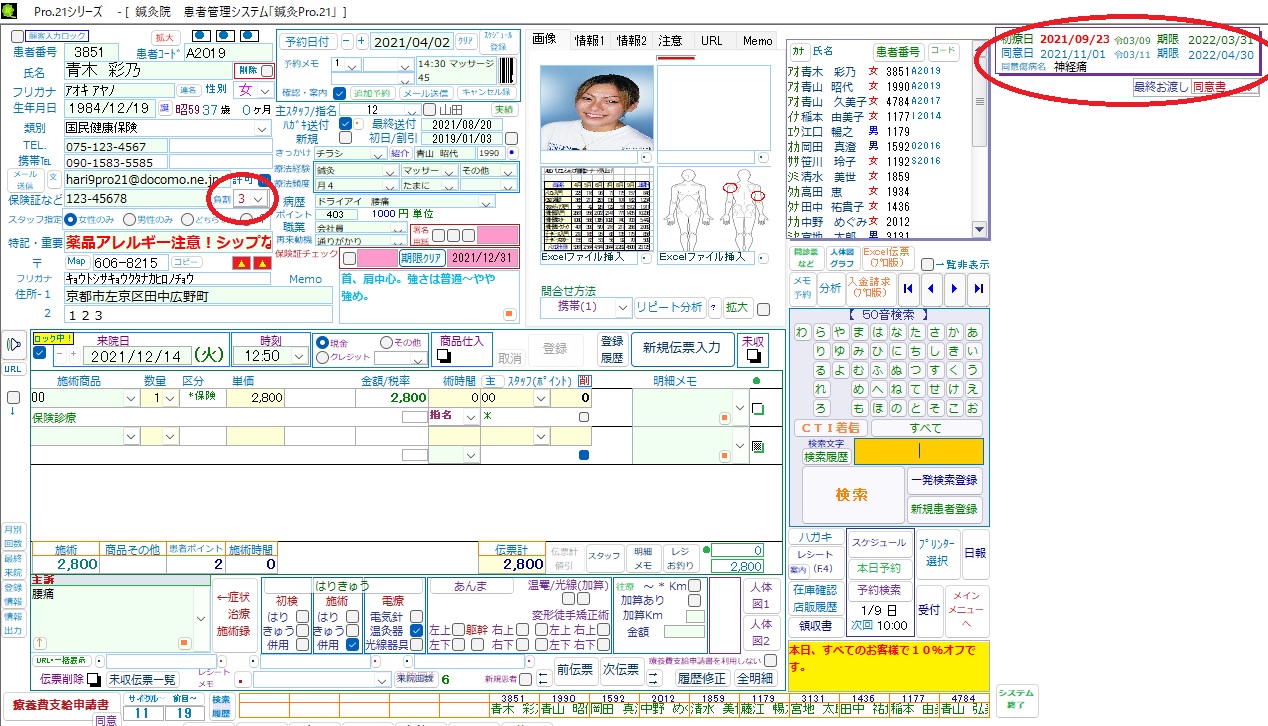This screenshot has width=1268, height=726.
Task: Jump to last patient record arrow
Action: [979, 288]
